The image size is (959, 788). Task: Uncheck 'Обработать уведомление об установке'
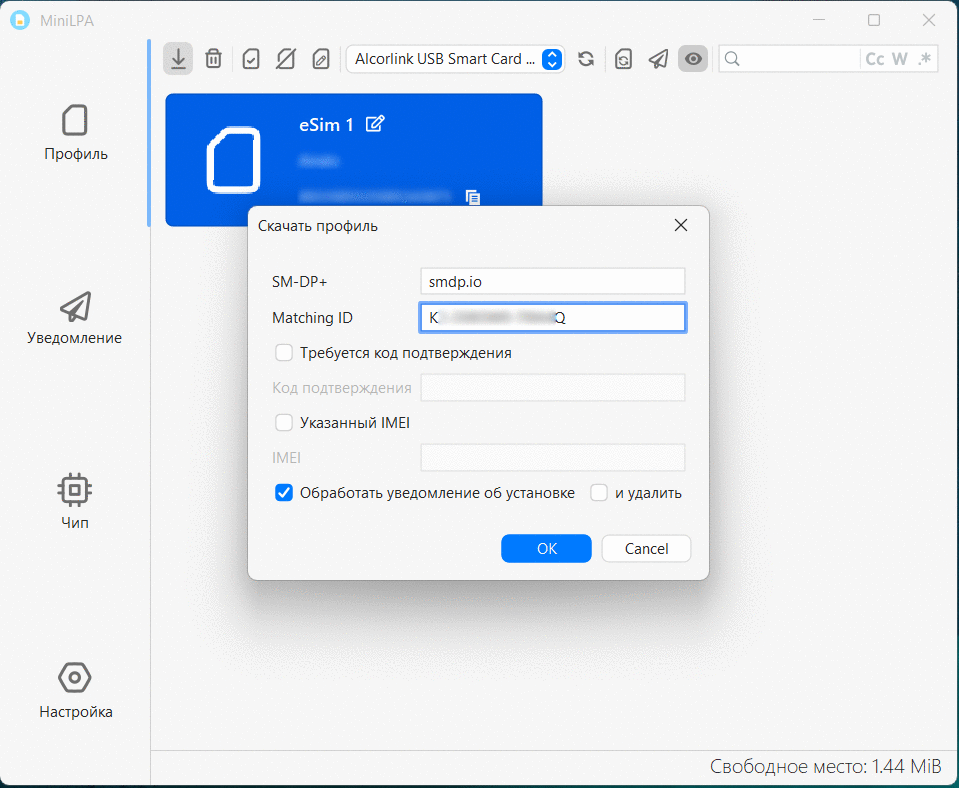284,493
